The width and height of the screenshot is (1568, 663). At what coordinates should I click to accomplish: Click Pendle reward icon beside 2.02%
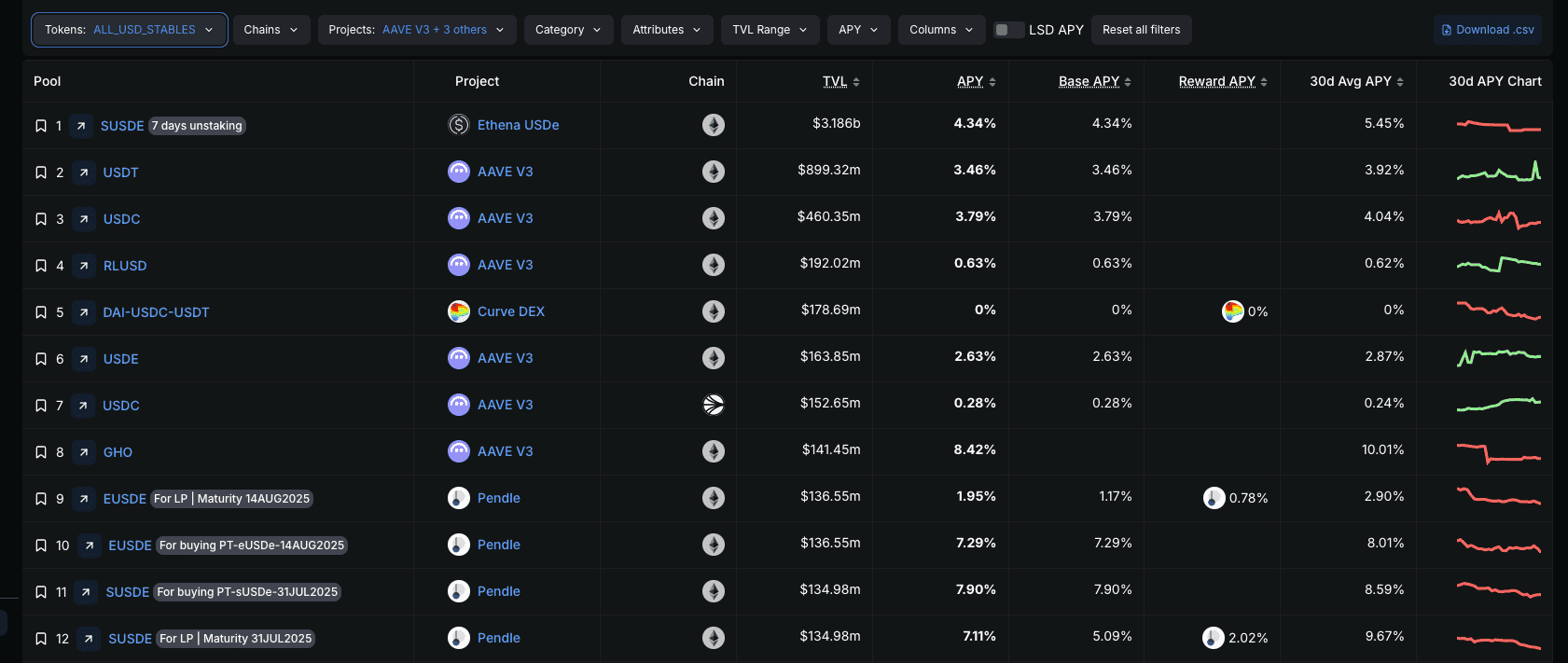click(1214, 638)
